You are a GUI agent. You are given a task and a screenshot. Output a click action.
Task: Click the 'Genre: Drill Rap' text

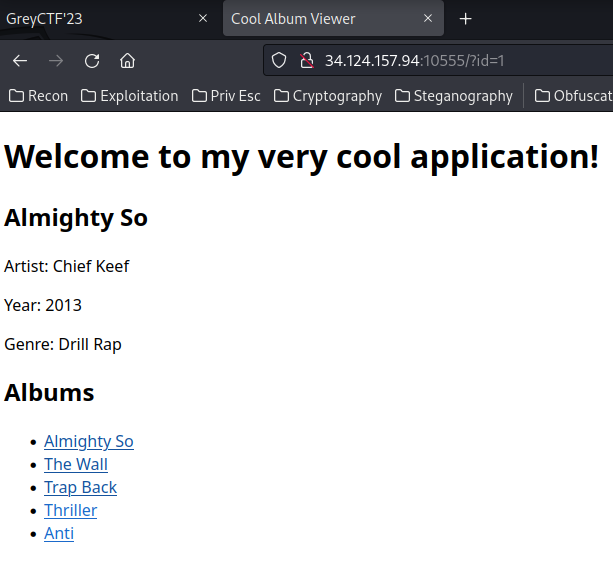(63, 344)
